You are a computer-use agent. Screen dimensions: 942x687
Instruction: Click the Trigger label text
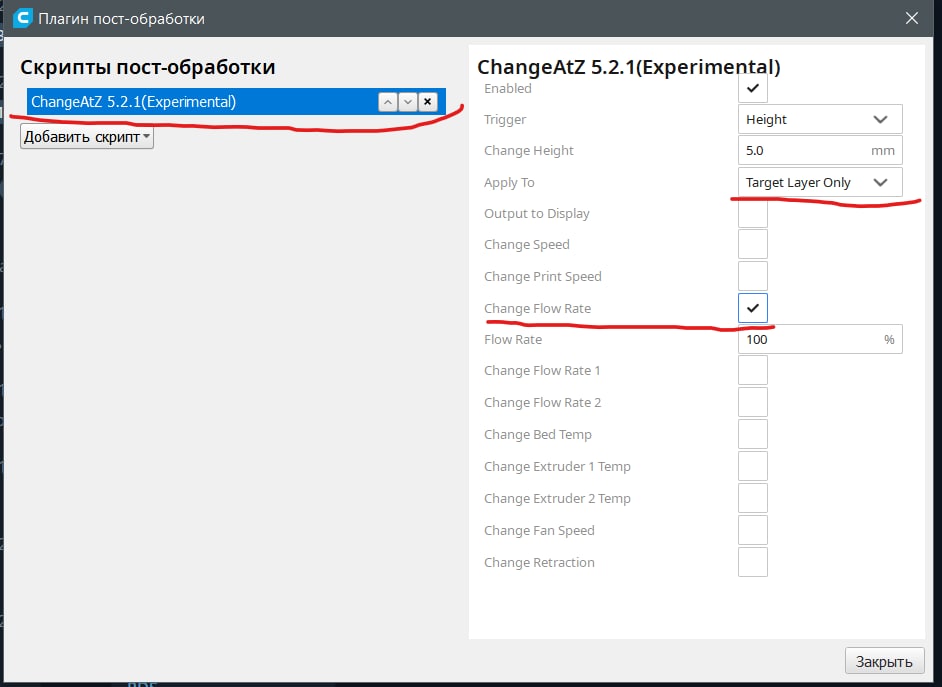(x=505, y=120)
